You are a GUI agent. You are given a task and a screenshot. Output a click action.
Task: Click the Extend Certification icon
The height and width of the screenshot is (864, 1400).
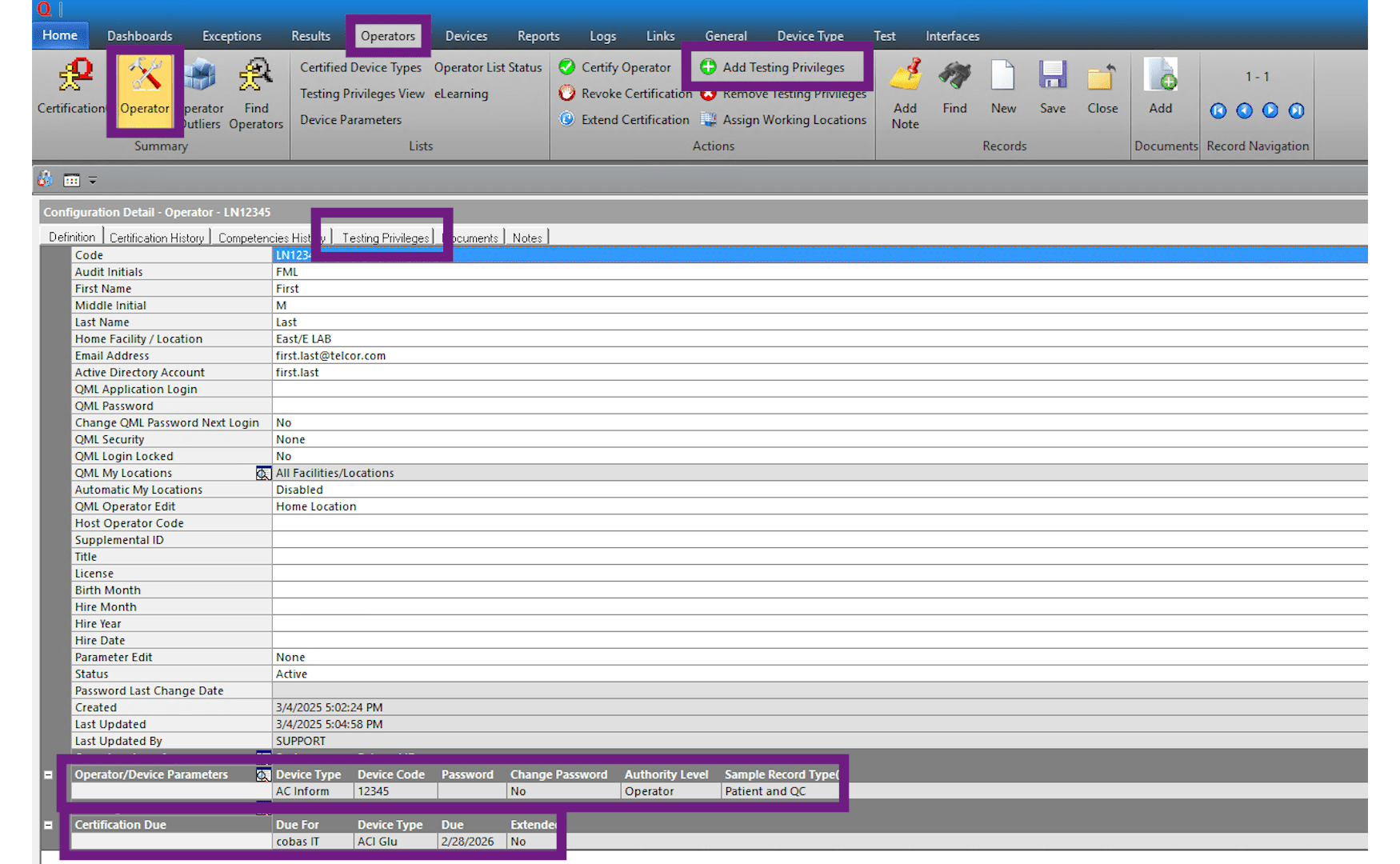567,119
